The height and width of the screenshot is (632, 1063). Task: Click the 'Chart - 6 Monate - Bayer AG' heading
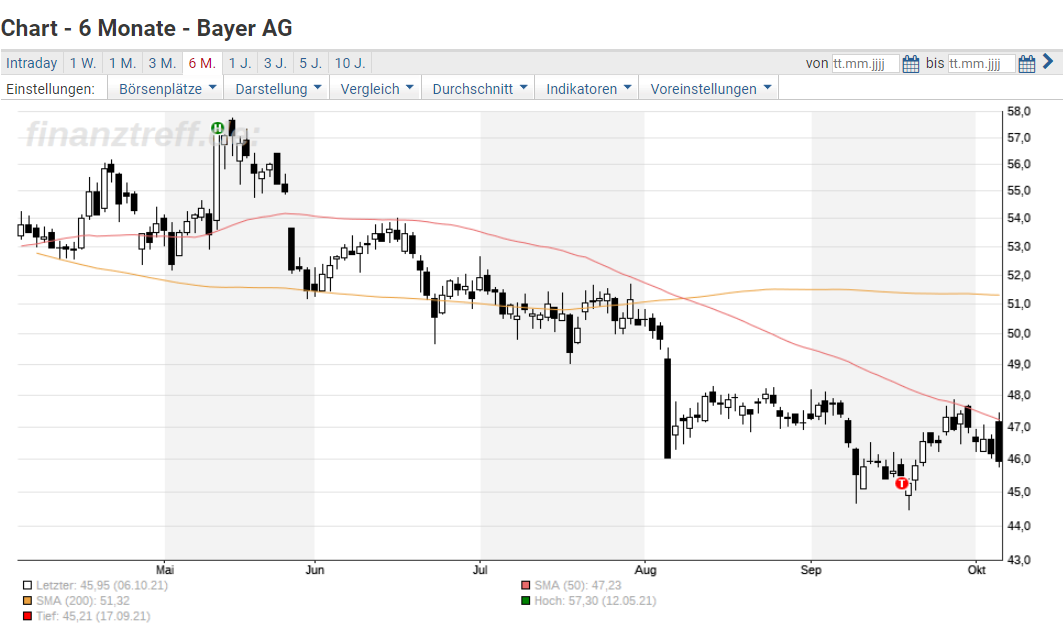(x=146, y=28)
